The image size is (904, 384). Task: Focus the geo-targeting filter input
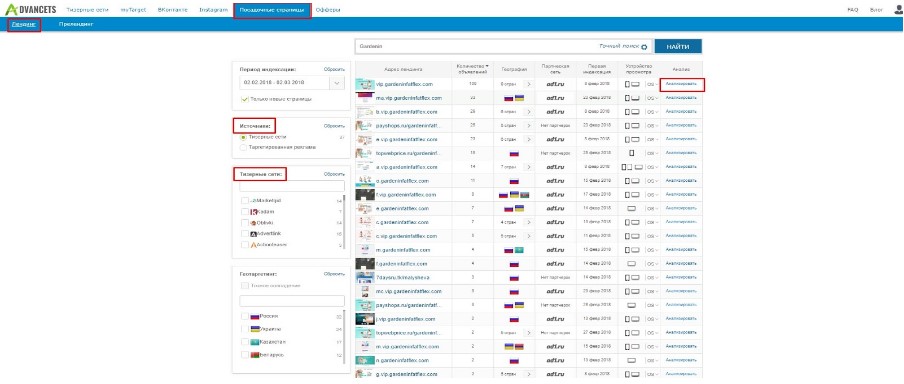(x=292, y=302)
